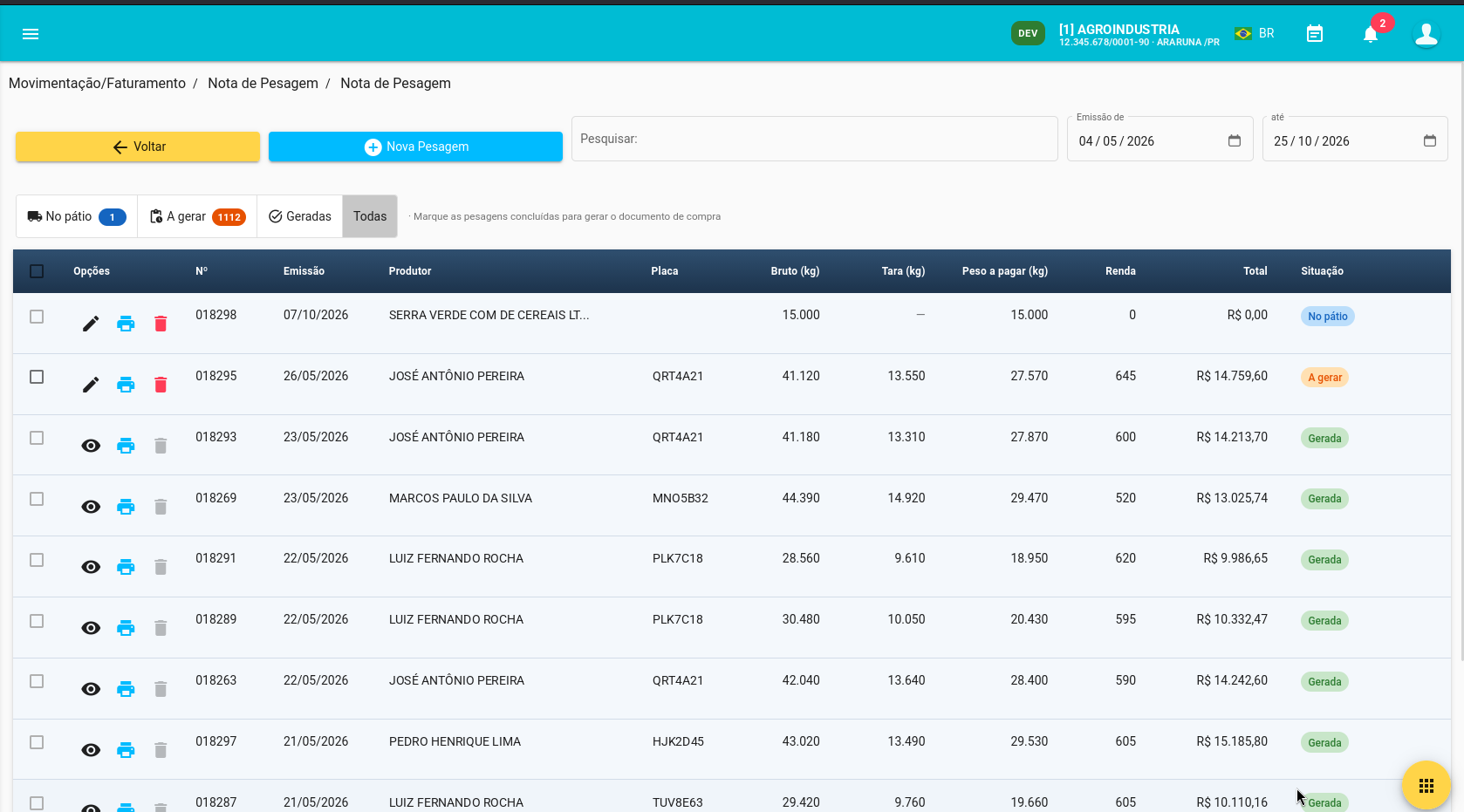Check the row for note 018295
1464x812 pixels.
tap(37, 377)
